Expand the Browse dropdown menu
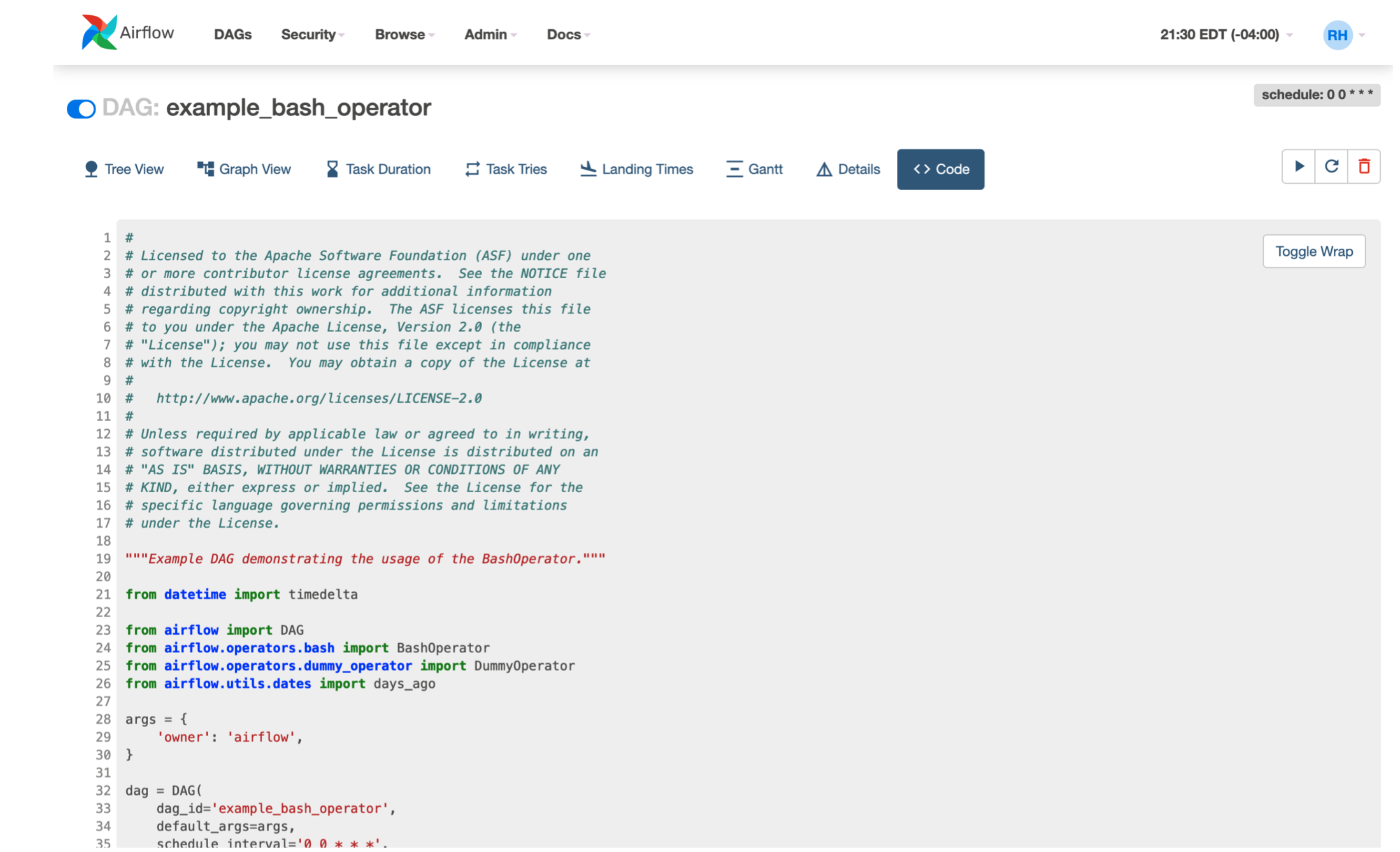The image size is (1400, 852). coord(405,35)
